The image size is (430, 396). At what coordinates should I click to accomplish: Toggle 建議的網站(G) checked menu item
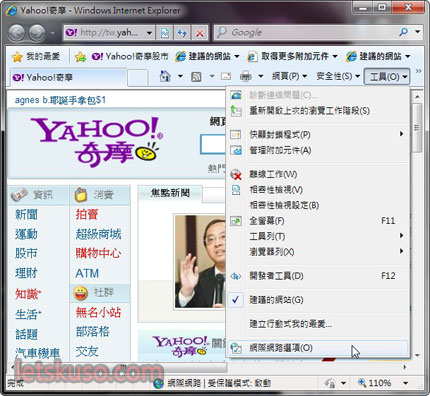point(318,300)
